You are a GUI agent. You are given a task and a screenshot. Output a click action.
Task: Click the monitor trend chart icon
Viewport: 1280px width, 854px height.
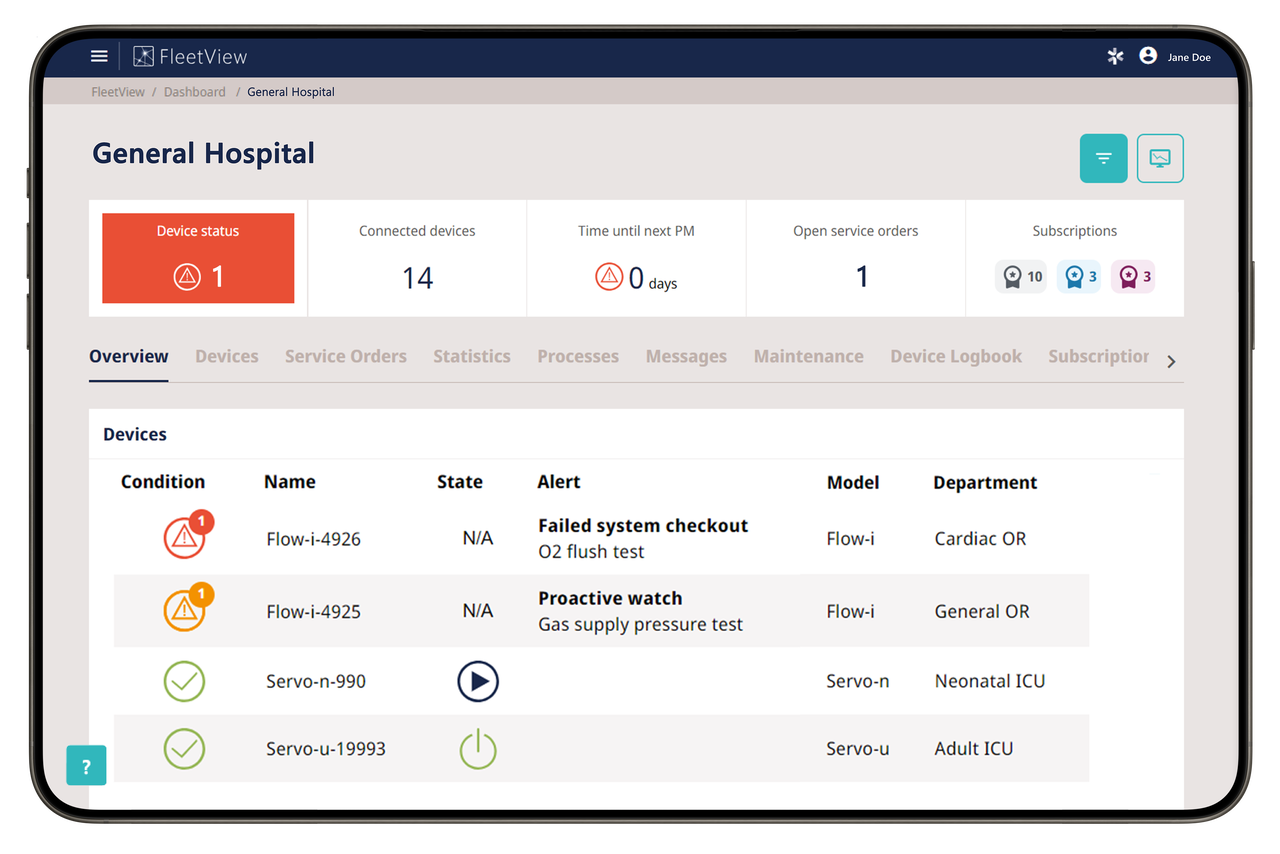[1160, 158]
